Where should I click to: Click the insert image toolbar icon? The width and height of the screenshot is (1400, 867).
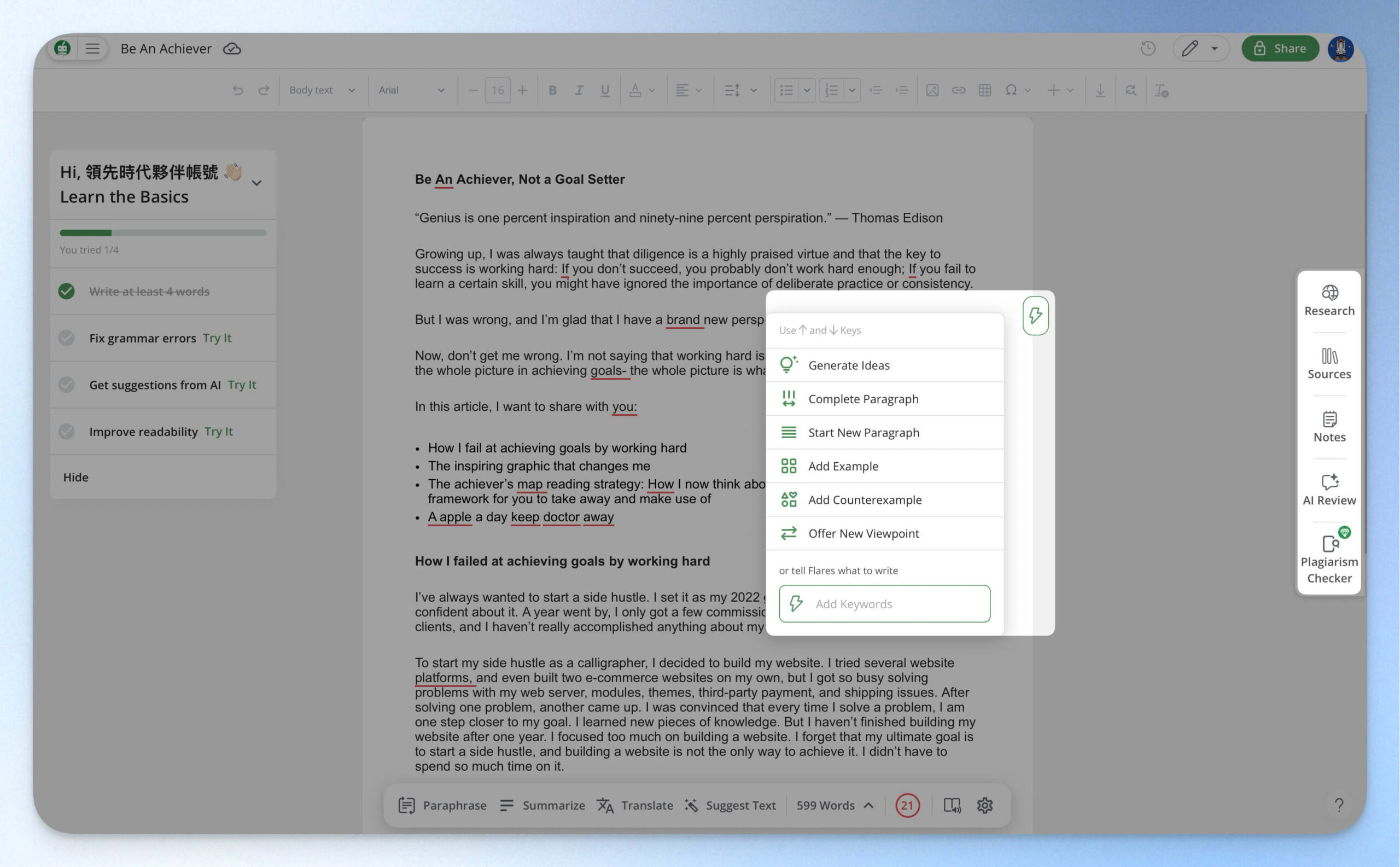(932, 90)
